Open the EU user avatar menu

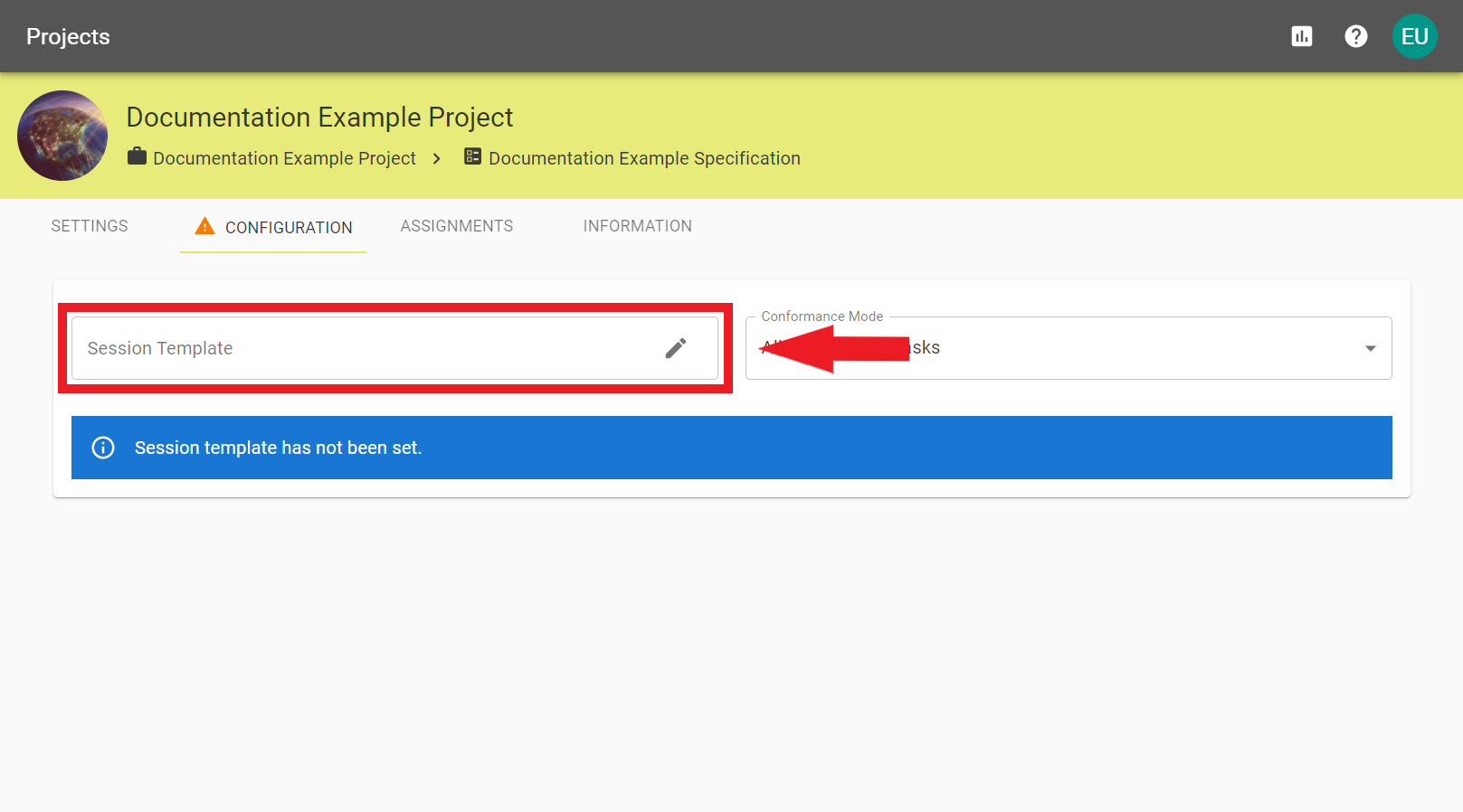pyautogui.click(x=1415, y=36)
